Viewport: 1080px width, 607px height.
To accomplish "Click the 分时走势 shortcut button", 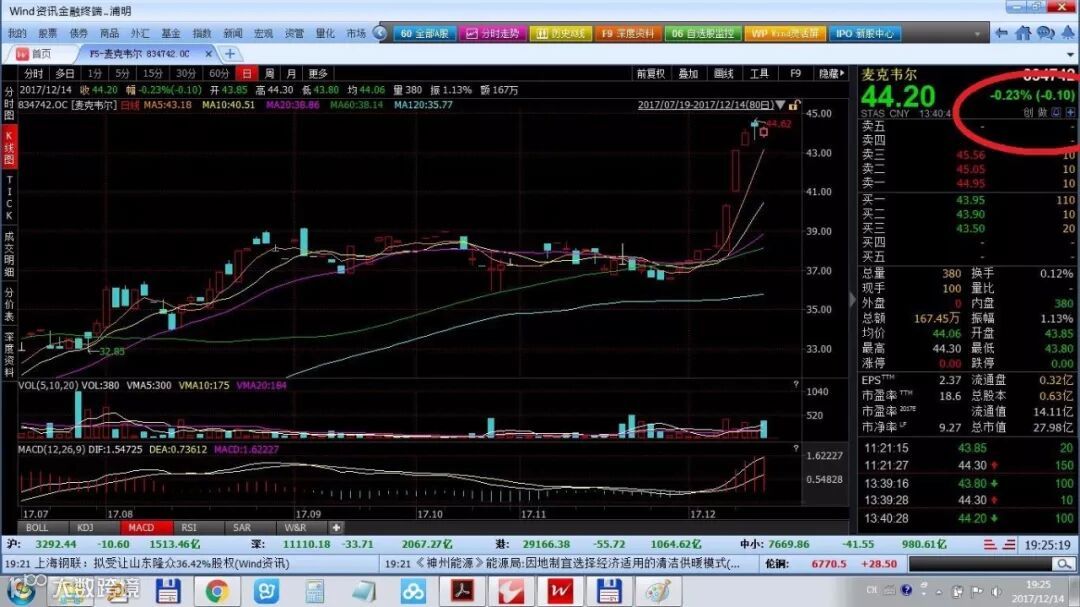I will click(x=492, y=34).
